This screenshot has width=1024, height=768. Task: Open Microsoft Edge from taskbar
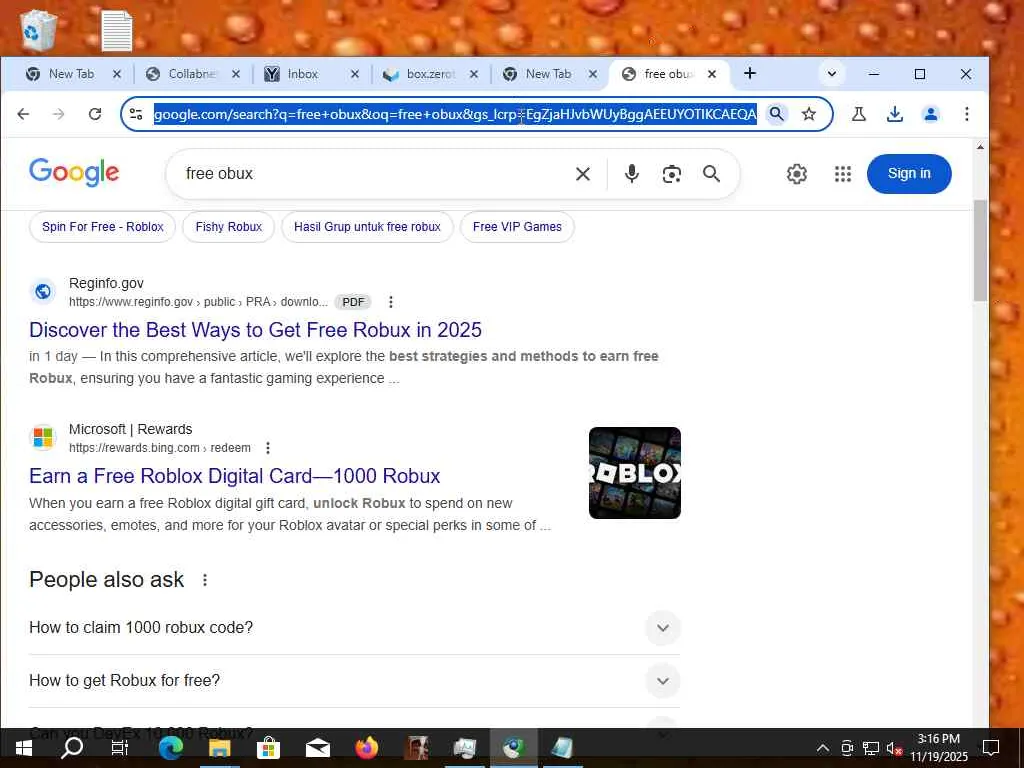click(x=170, y=748)
